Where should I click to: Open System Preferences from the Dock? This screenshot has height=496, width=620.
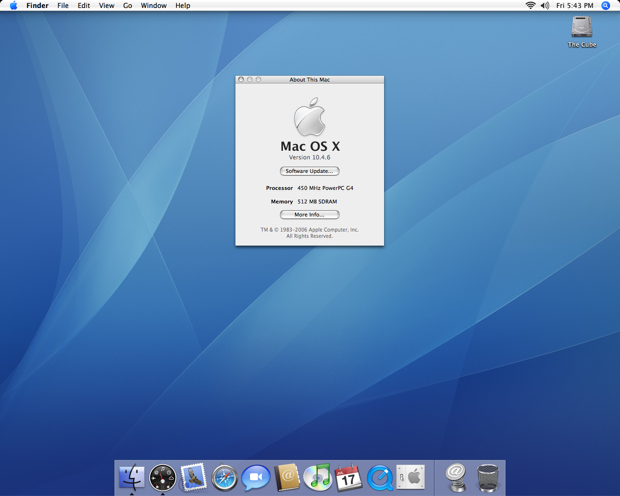point(410,477)
